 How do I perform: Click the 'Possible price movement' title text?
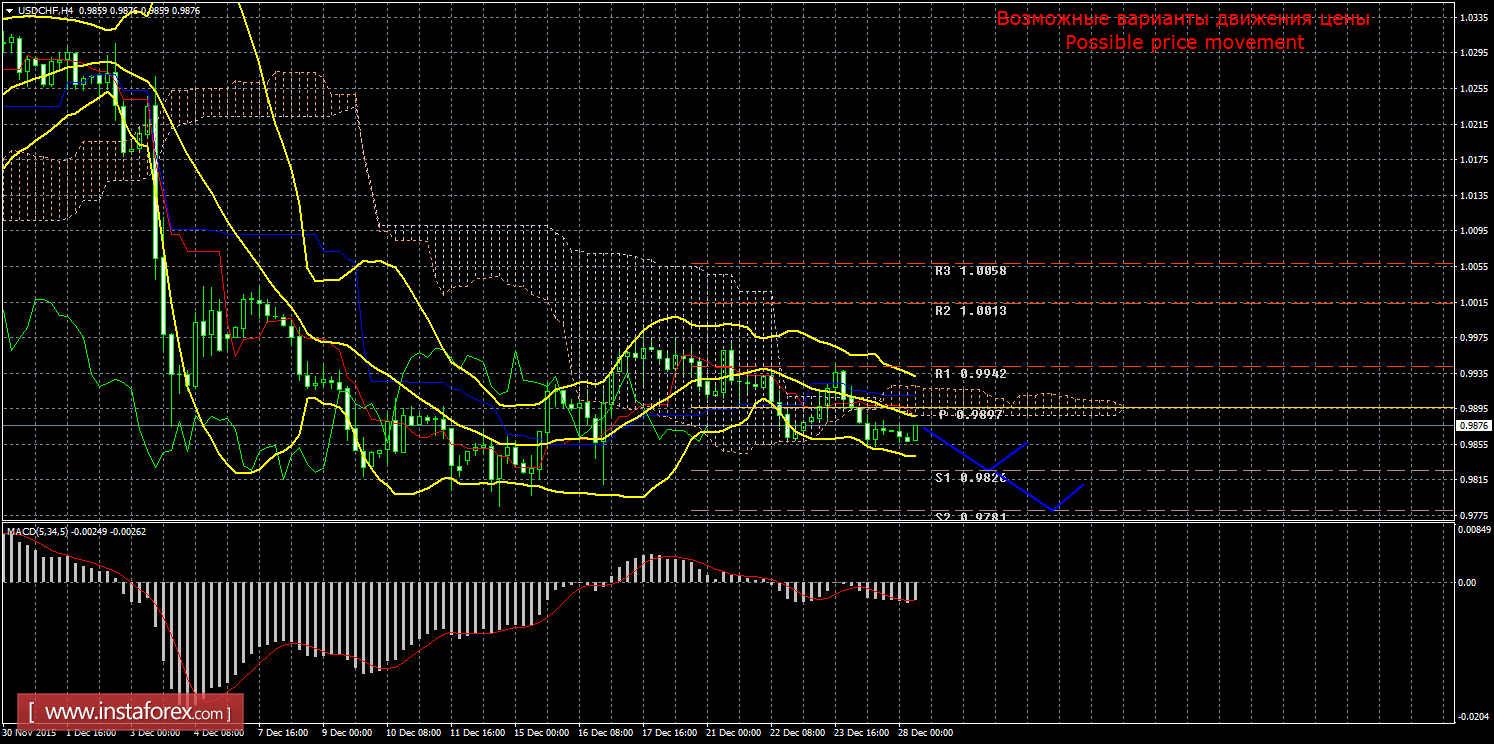click(x=1184, y=42)
